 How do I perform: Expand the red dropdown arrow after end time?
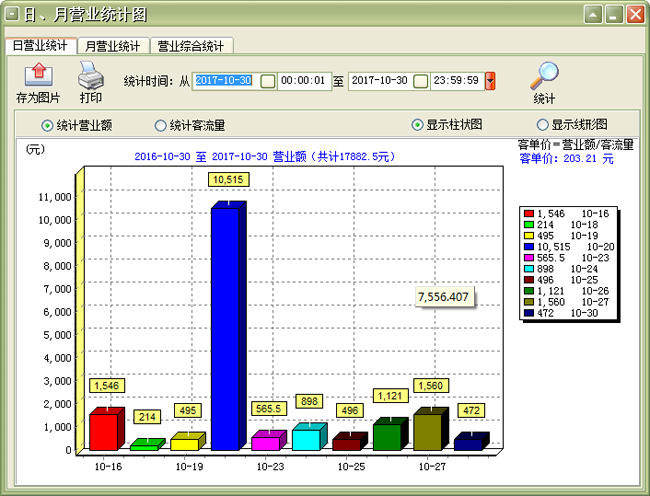coord(490,81)
